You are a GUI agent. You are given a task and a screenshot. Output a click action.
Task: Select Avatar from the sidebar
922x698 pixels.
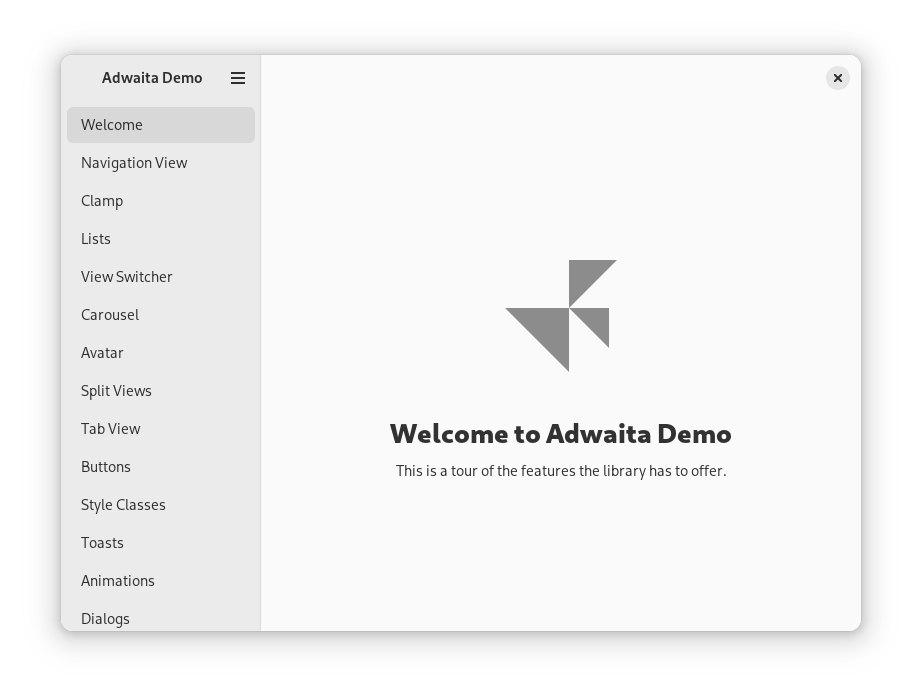[160, 353]
